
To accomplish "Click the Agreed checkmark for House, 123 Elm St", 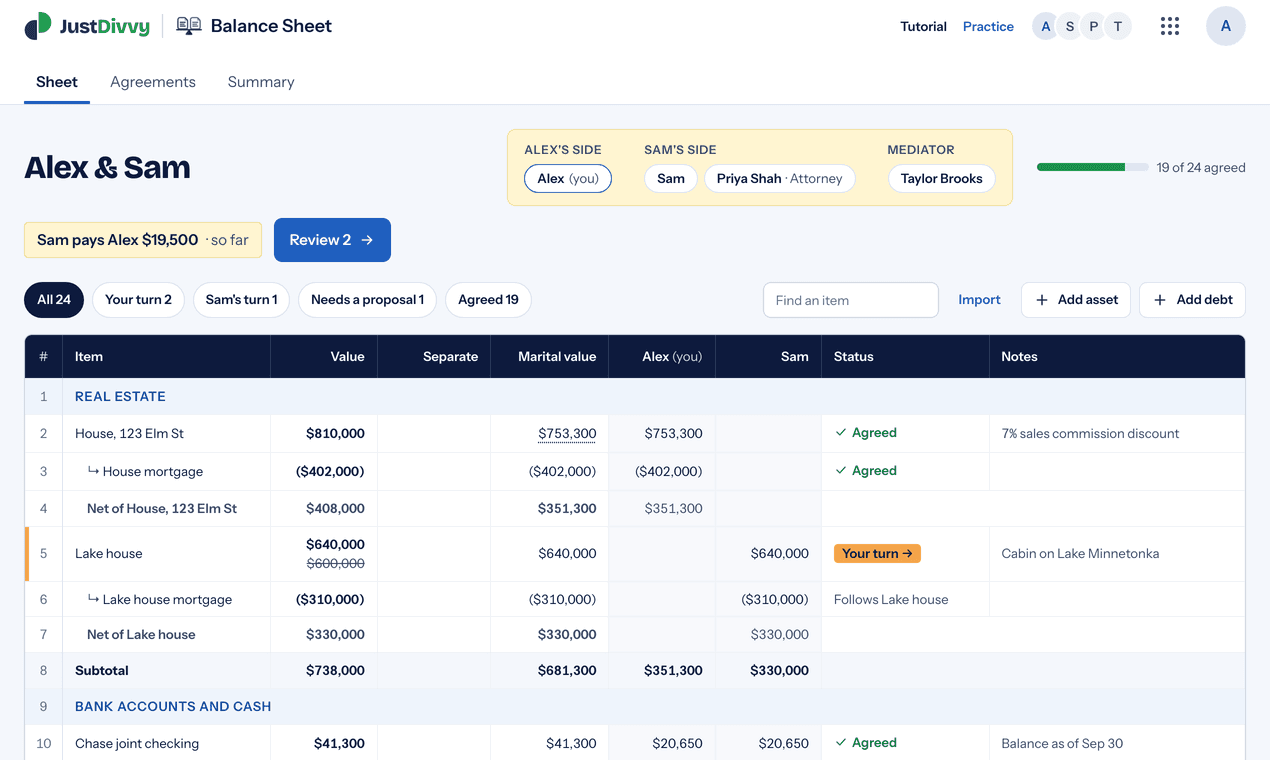I will 841,433.
